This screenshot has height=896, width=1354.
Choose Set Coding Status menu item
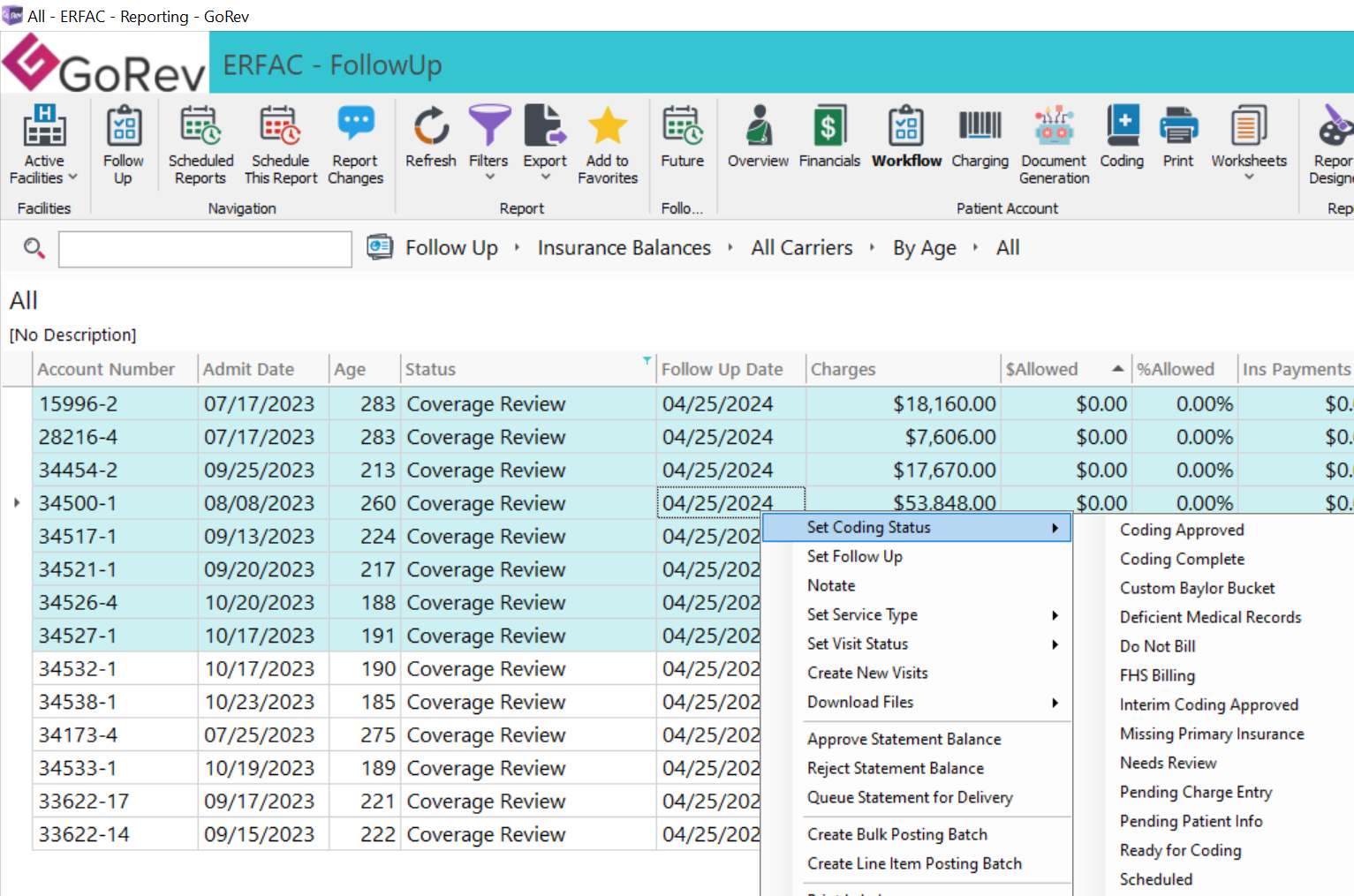[916, 527]
